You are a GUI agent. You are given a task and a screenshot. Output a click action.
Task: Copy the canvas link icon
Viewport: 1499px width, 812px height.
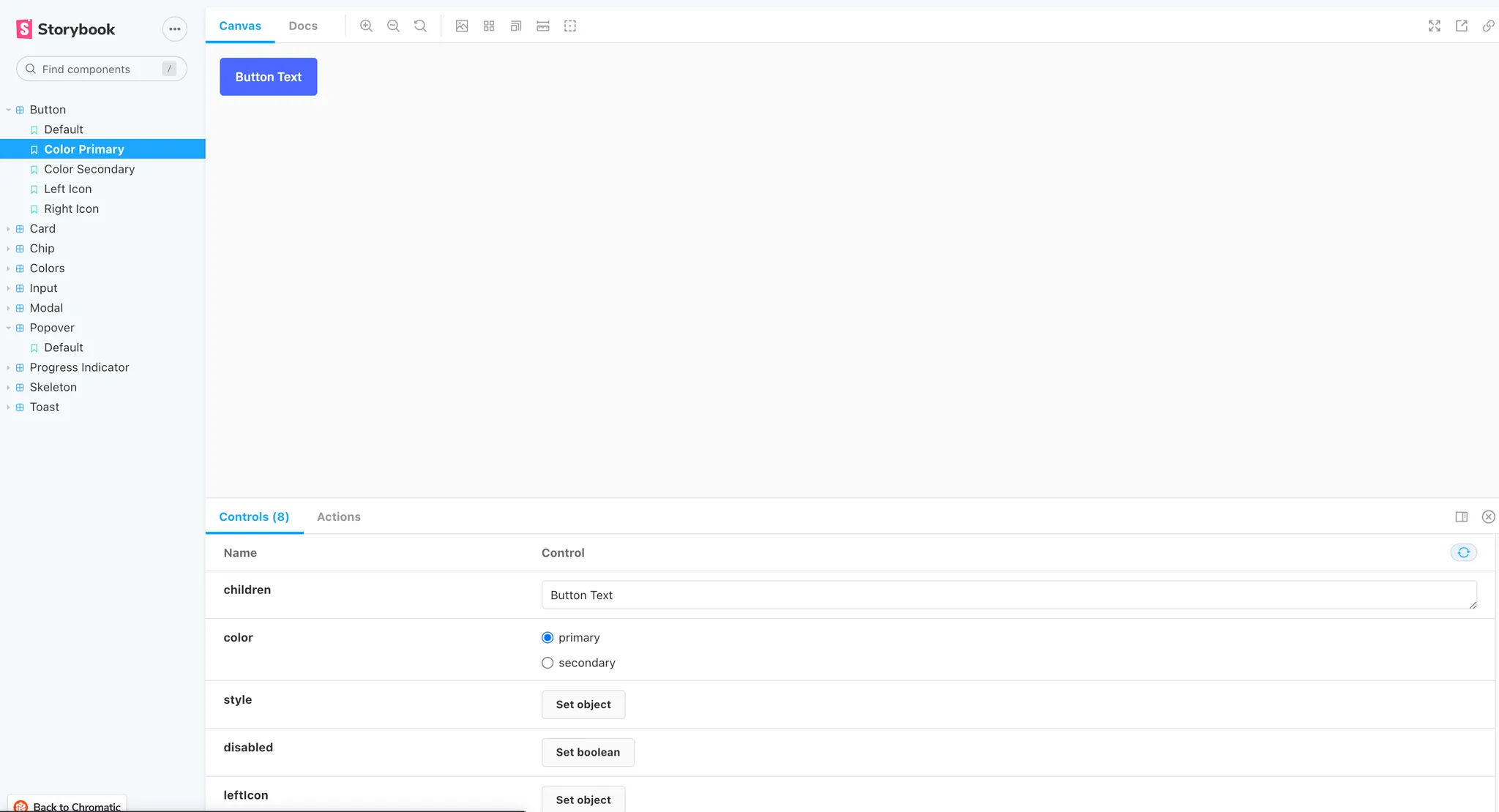(1488, 26)
